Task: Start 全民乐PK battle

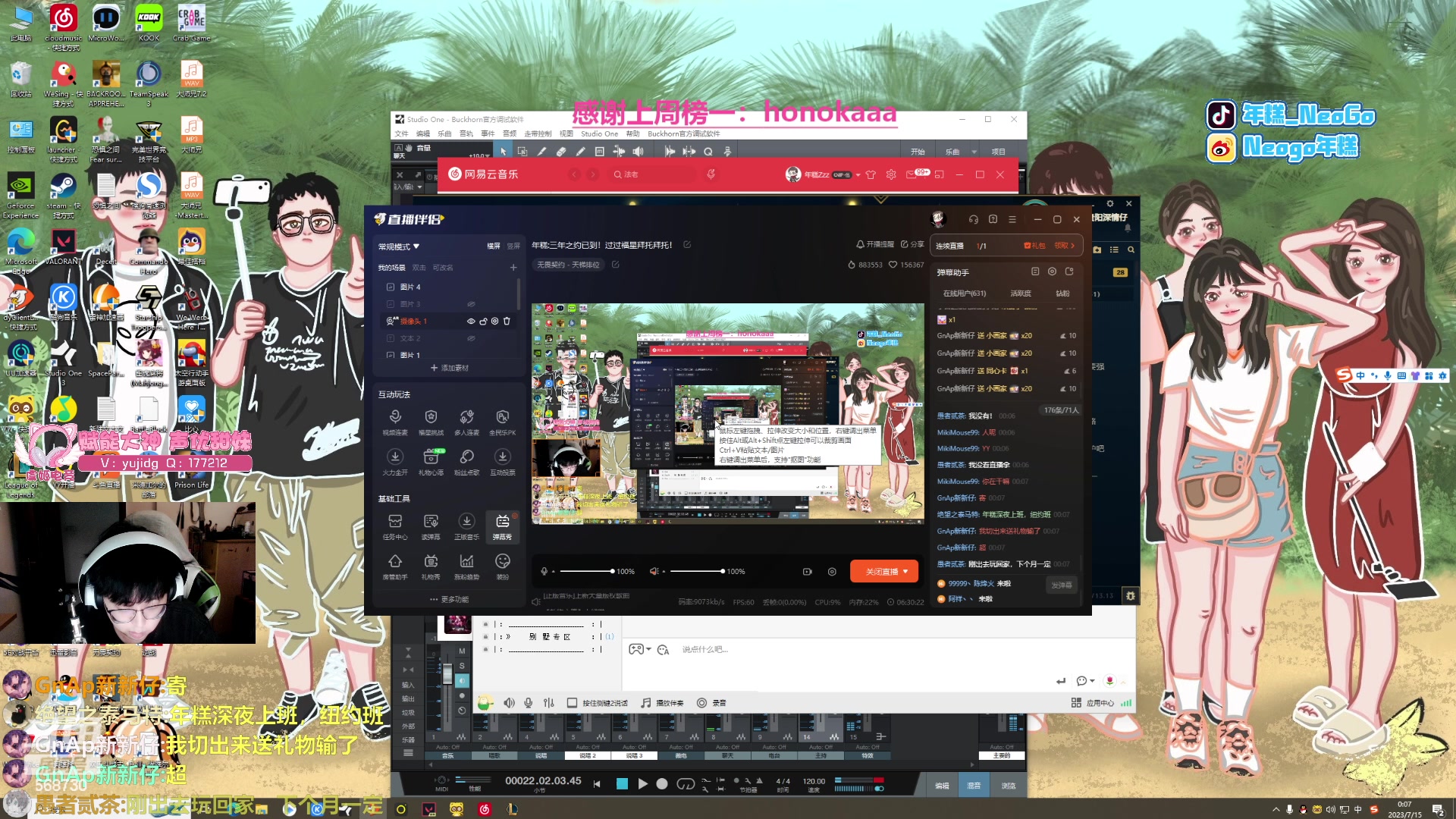Action: point(502,422)
